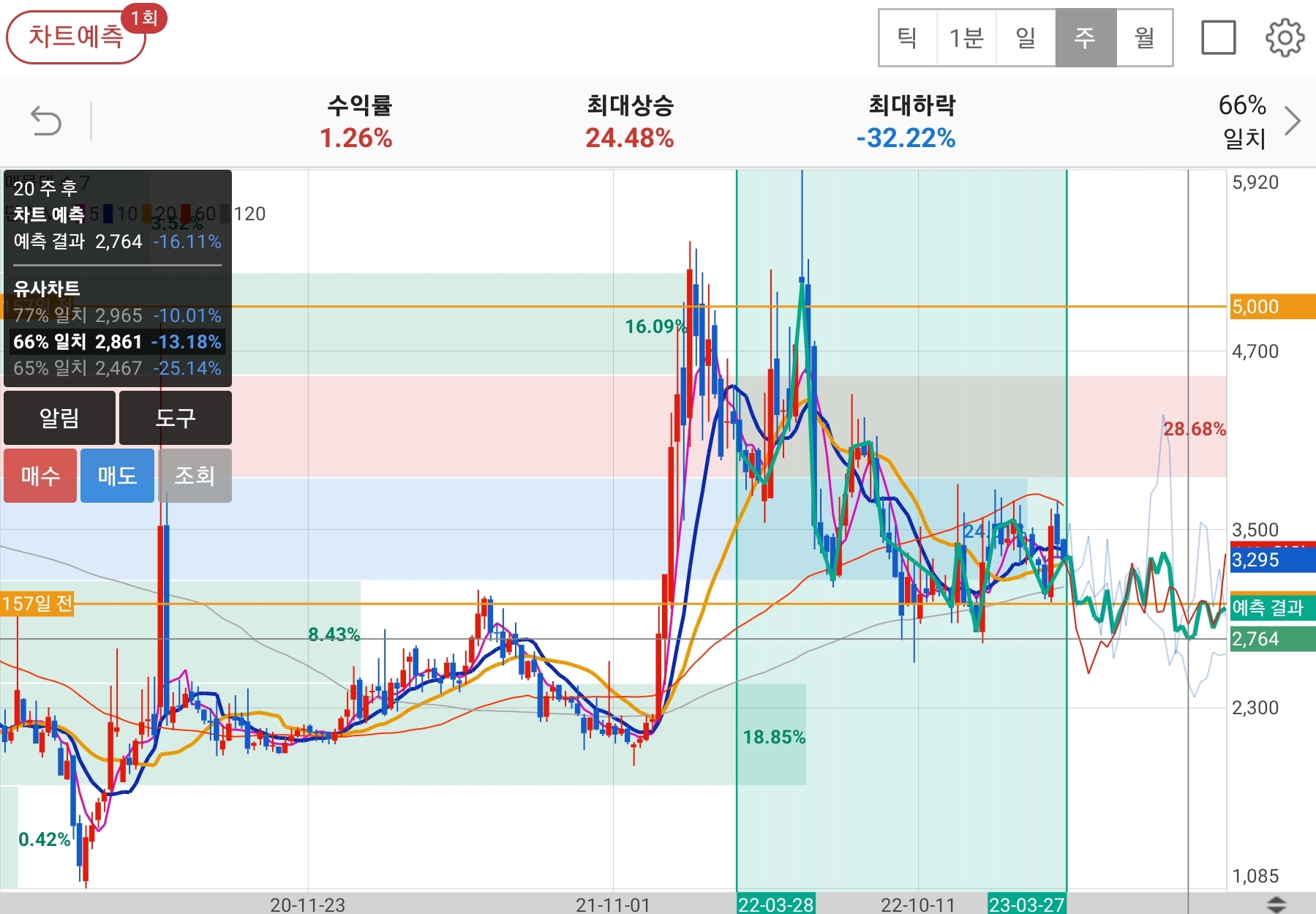Tap the orange 157일 전 marker label
This screenshot has width=1316, height=914.
tap(37, 604)
